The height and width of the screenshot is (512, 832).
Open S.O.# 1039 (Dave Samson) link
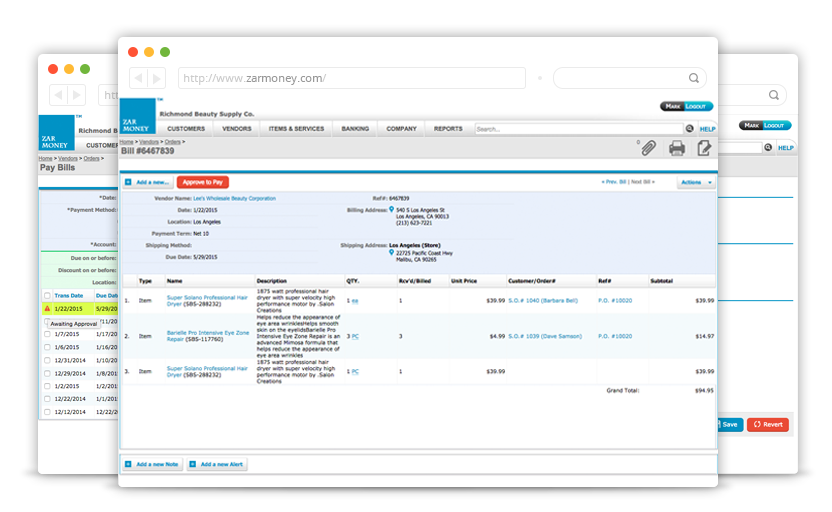[x=544, y=336]
